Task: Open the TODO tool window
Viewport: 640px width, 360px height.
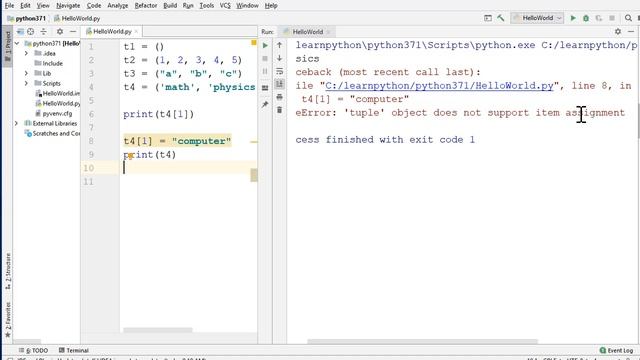Action: pos(33,350)
